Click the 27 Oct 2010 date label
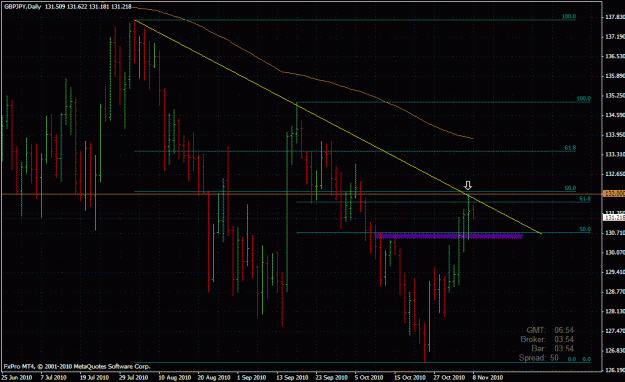The image size is (625, 382). click(x=449, y=377)
